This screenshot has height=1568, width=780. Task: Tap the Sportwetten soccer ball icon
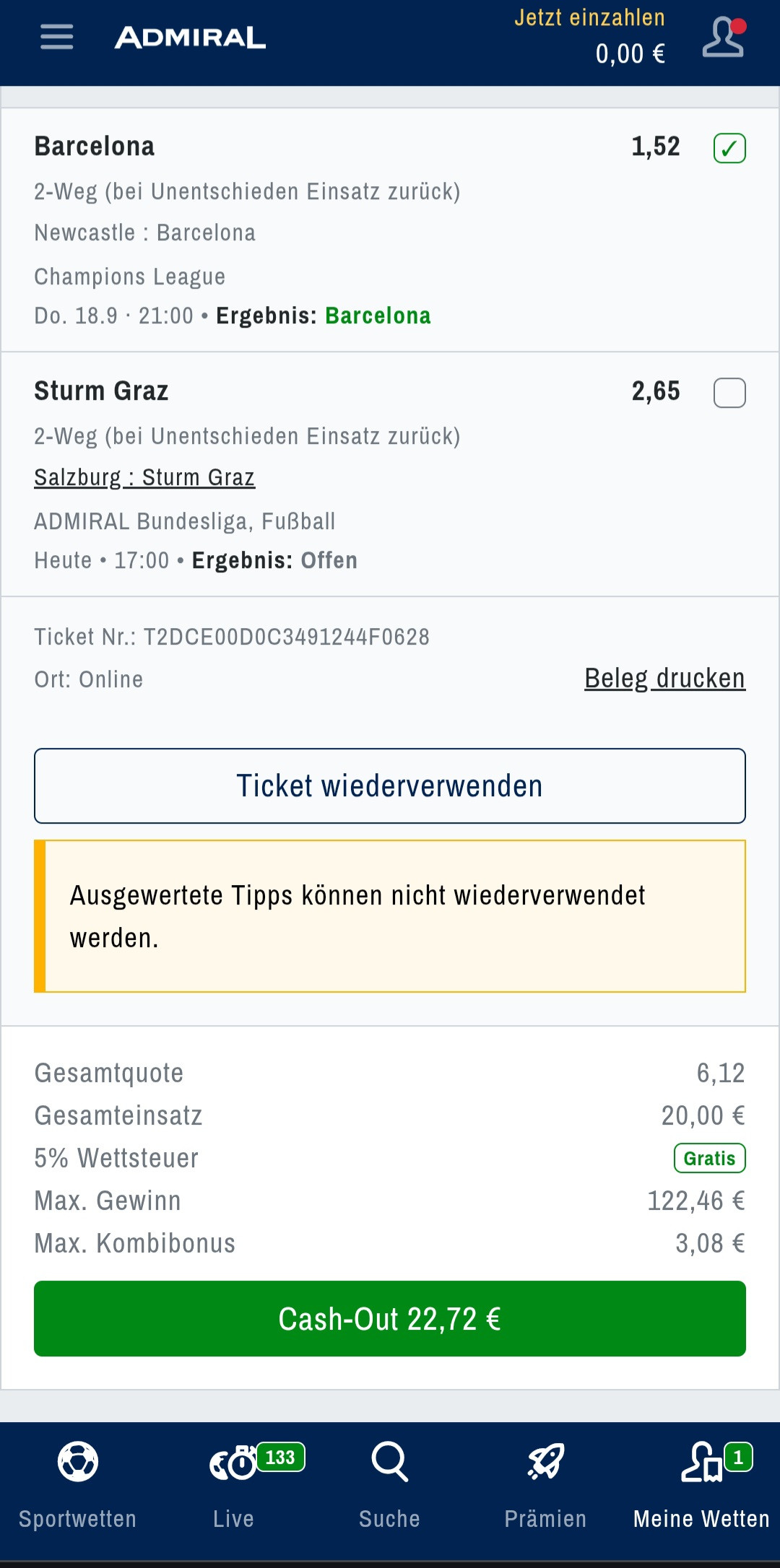click(78, 1461)
